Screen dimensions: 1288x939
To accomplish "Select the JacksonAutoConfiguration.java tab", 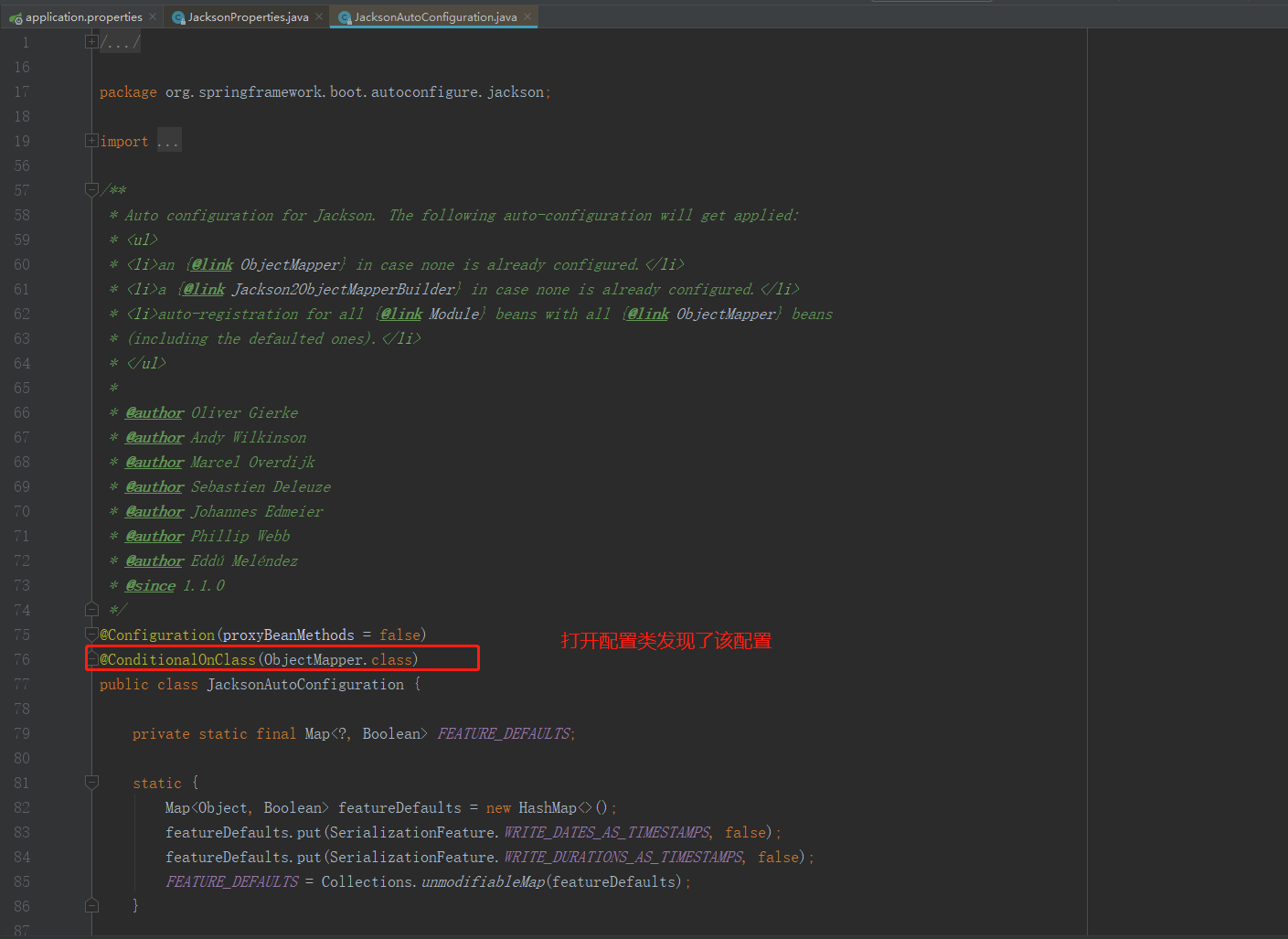I will point(435,16).
